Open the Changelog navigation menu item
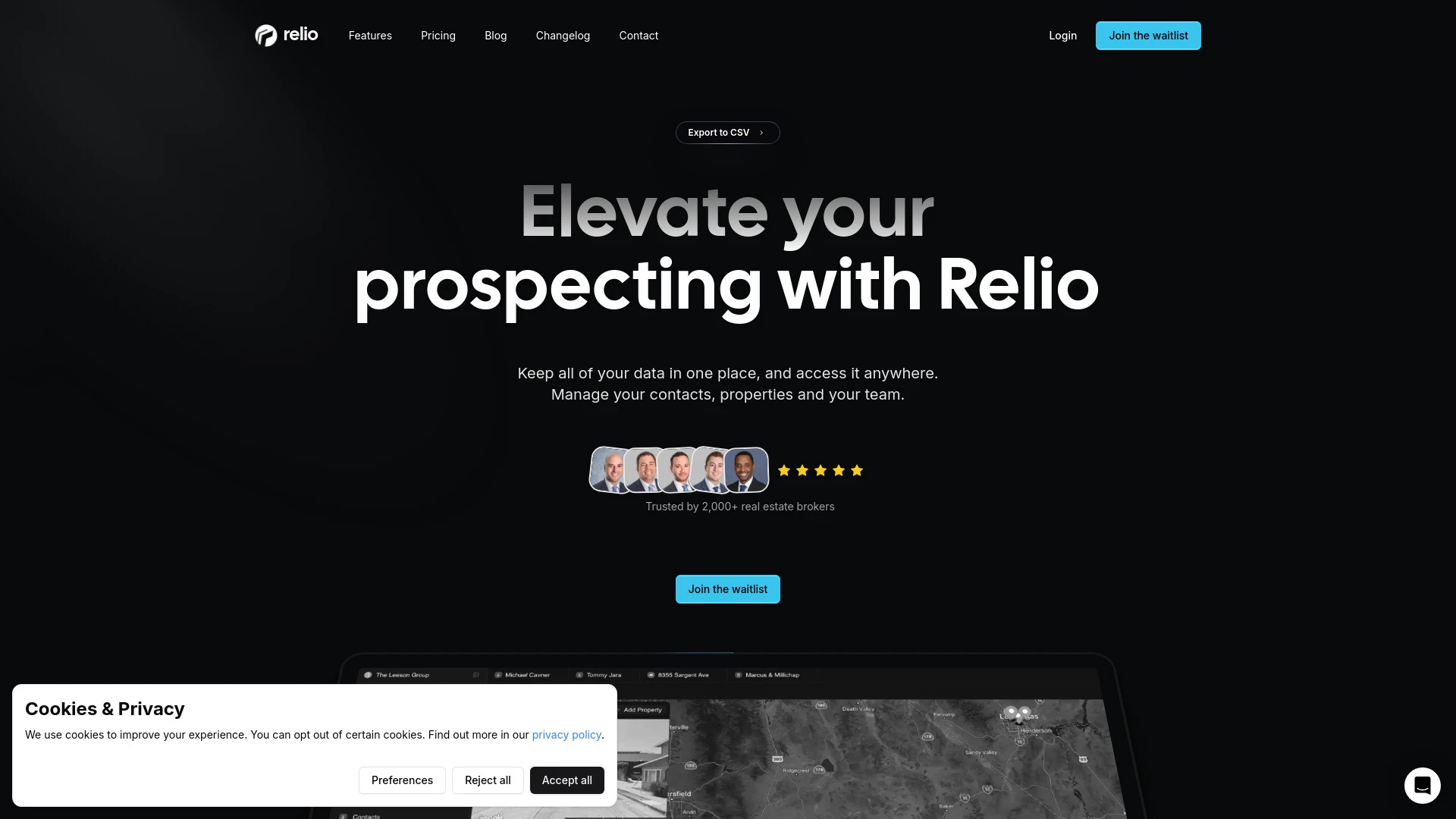The image size is (1456, 819). (x=562, y=36)
